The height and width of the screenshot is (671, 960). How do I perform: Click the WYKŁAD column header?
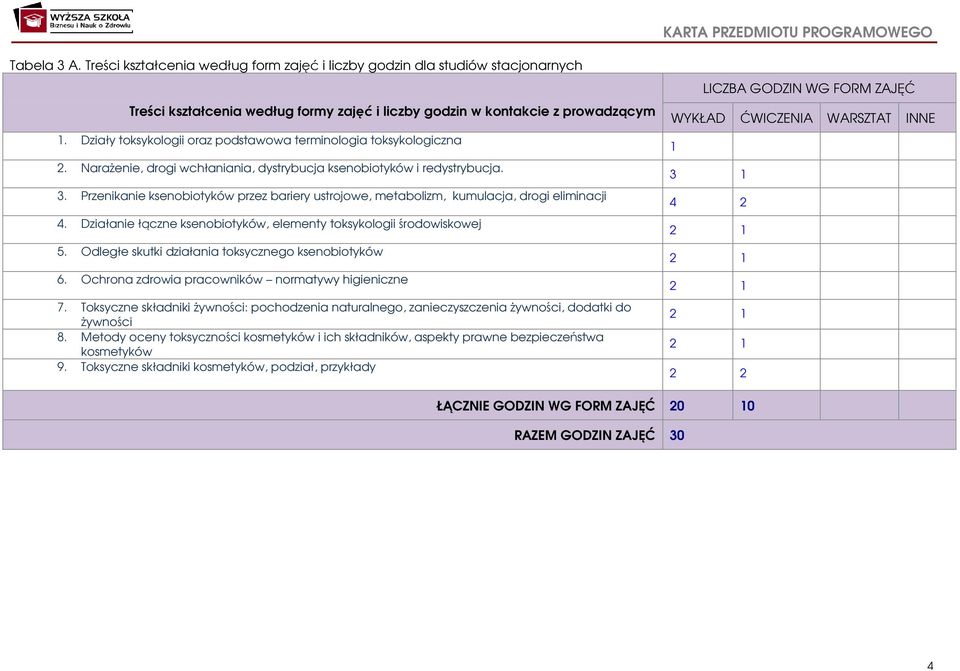(697, 118)
